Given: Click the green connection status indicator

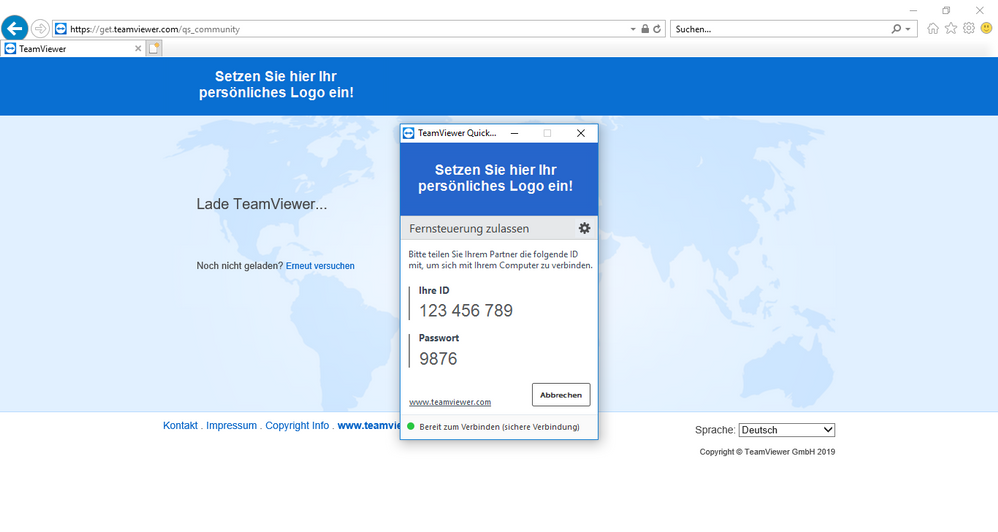Looking at the screenshot, I should [x=411, y=426].
